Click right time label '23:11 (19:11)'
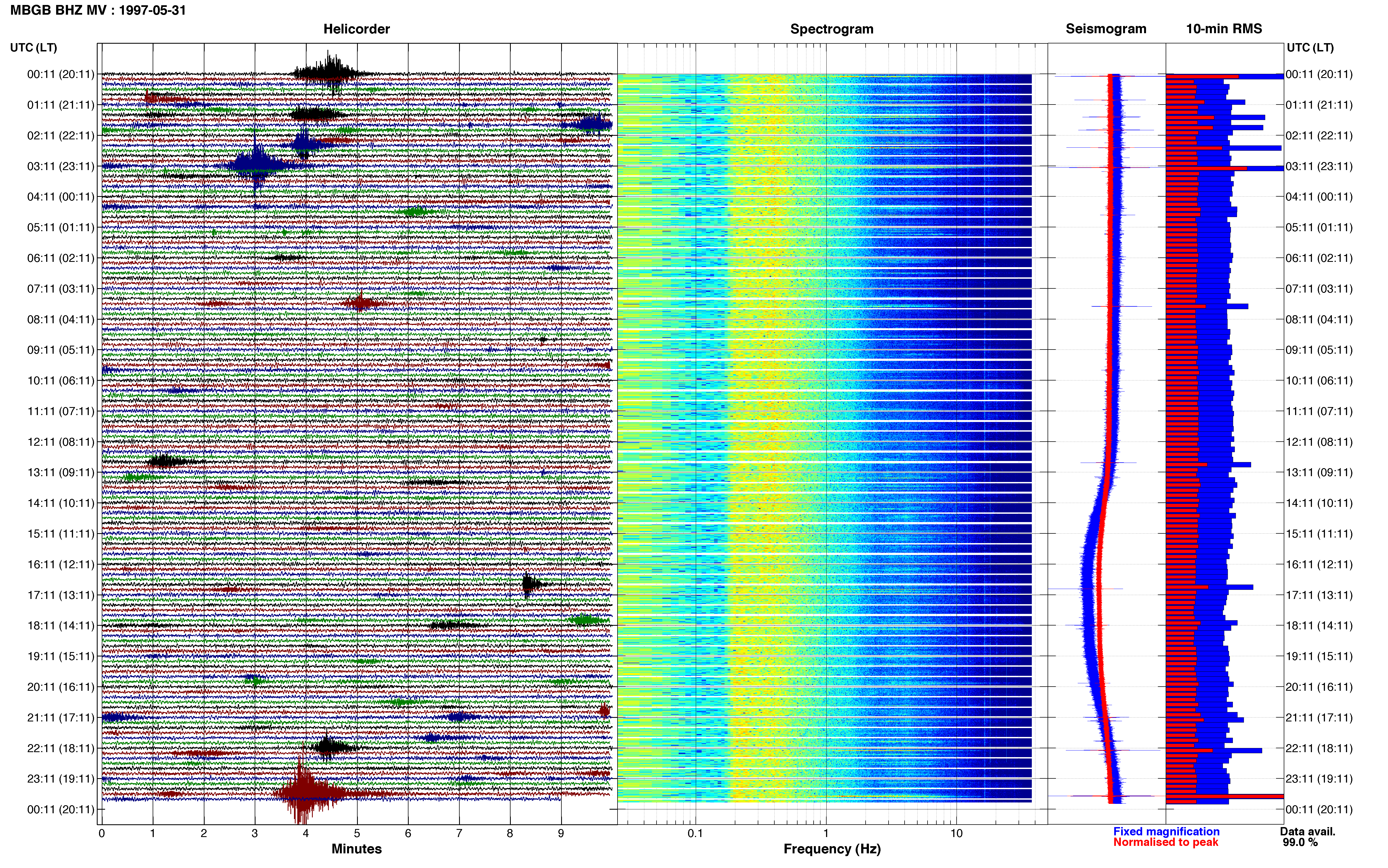 click(x=1319, y=779)
